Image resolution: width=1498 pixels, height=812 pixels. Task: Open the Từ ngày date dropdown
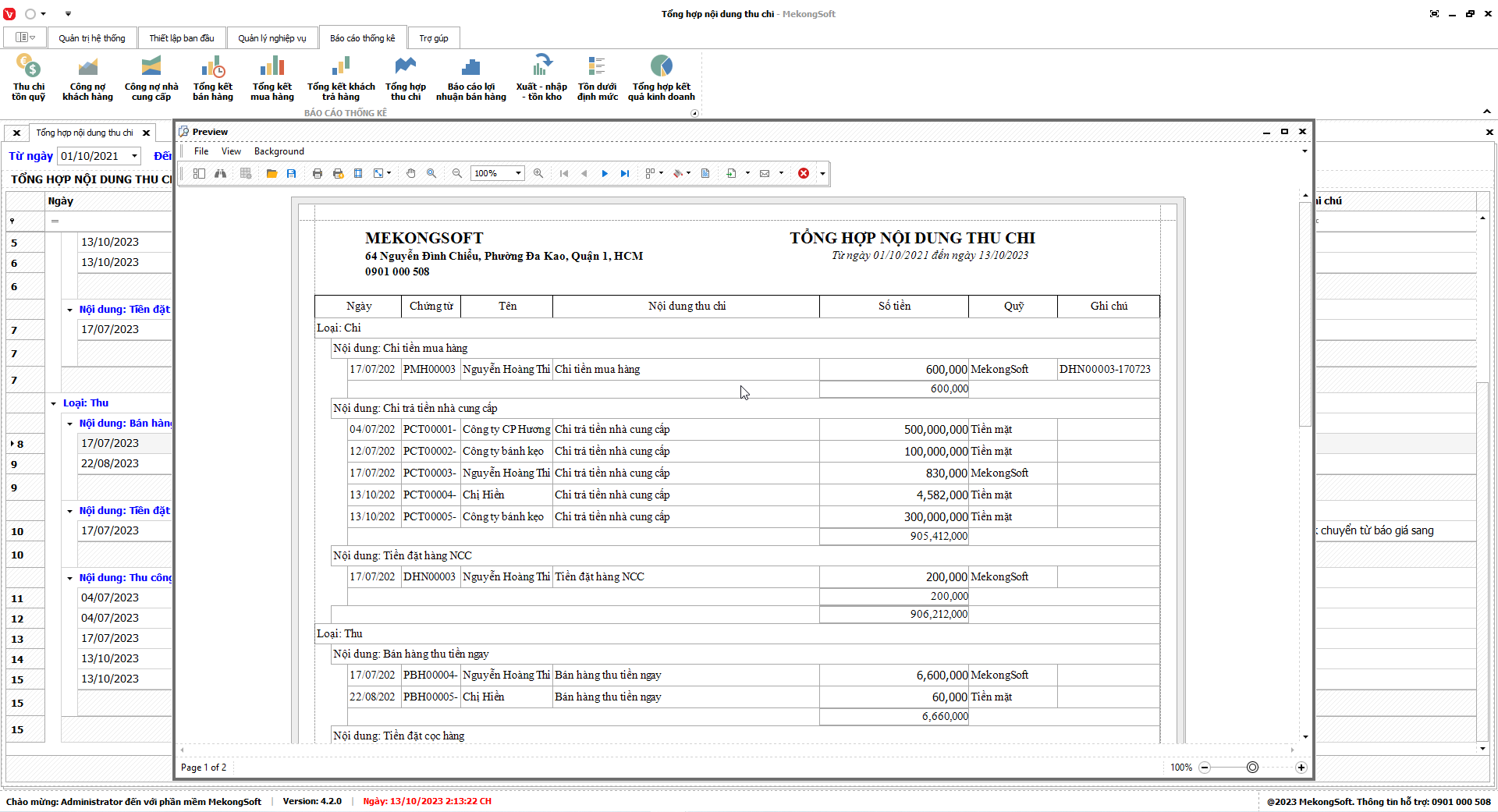point(134,156)
